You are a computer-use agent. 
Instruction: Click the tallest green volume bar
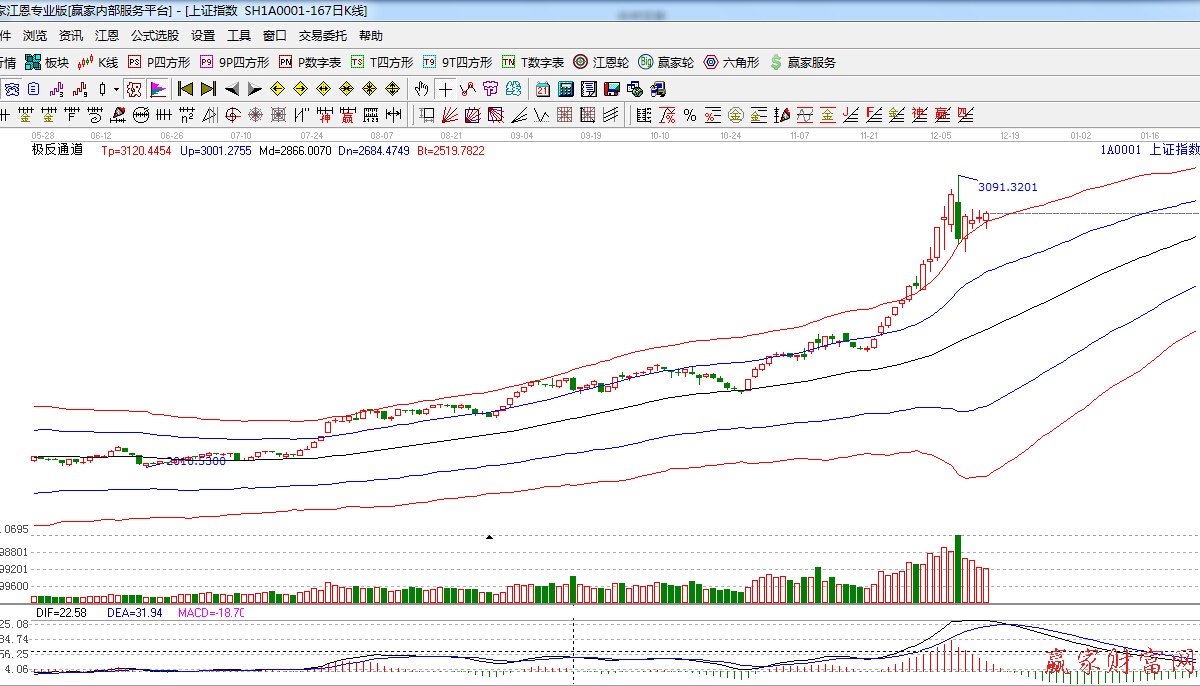click(958, 568)
